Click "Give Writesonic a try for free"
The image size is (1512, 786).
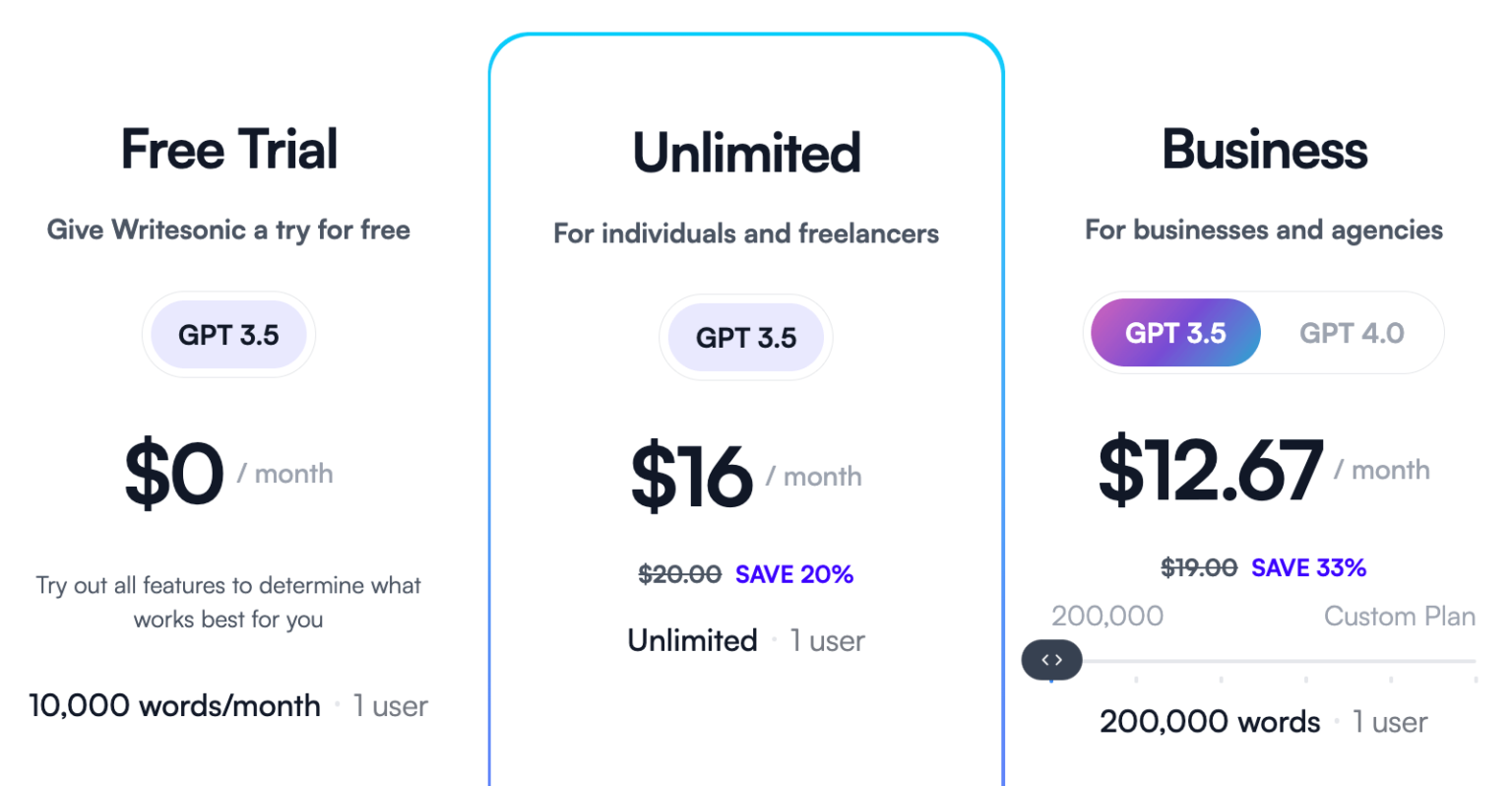[228, 230]
